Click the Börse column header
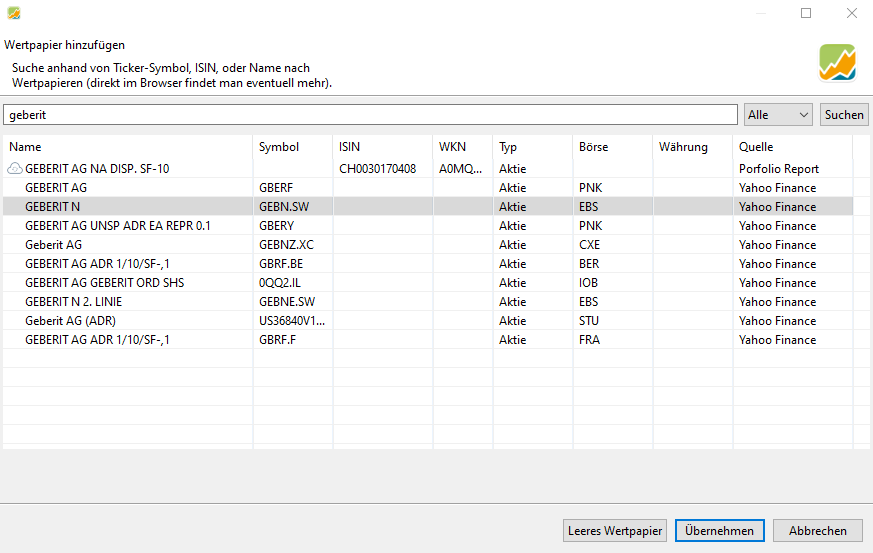 point(611,147)
